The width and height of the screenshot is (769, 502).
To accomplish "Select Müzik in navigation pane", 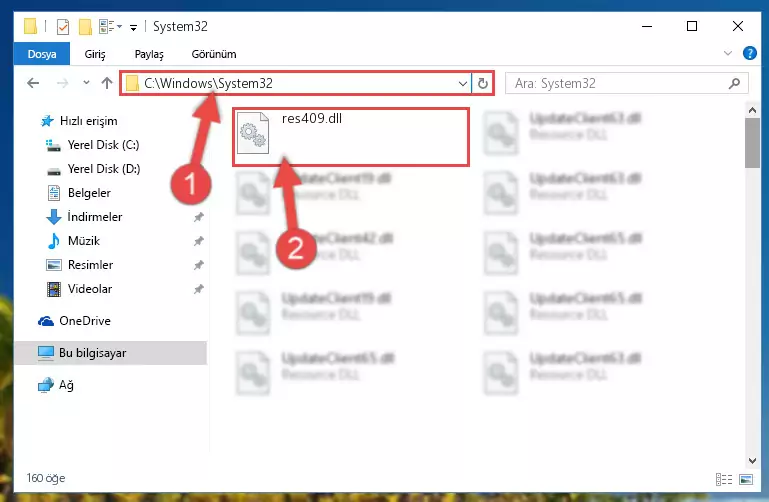I will click(x=84, y=241).
